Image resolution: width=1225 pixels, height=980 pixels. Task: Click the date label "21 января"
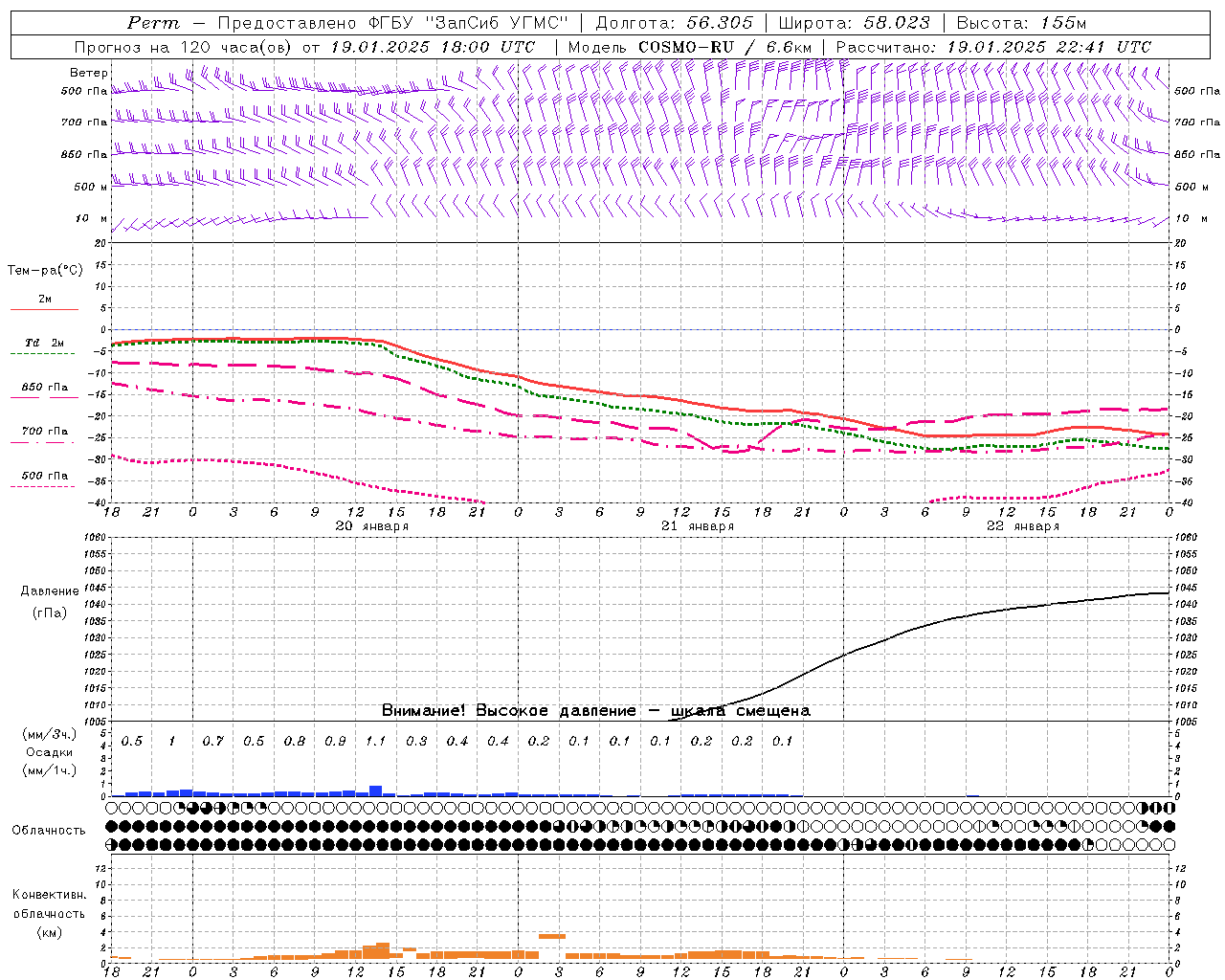pyautogui.click(x=698, y=526)
